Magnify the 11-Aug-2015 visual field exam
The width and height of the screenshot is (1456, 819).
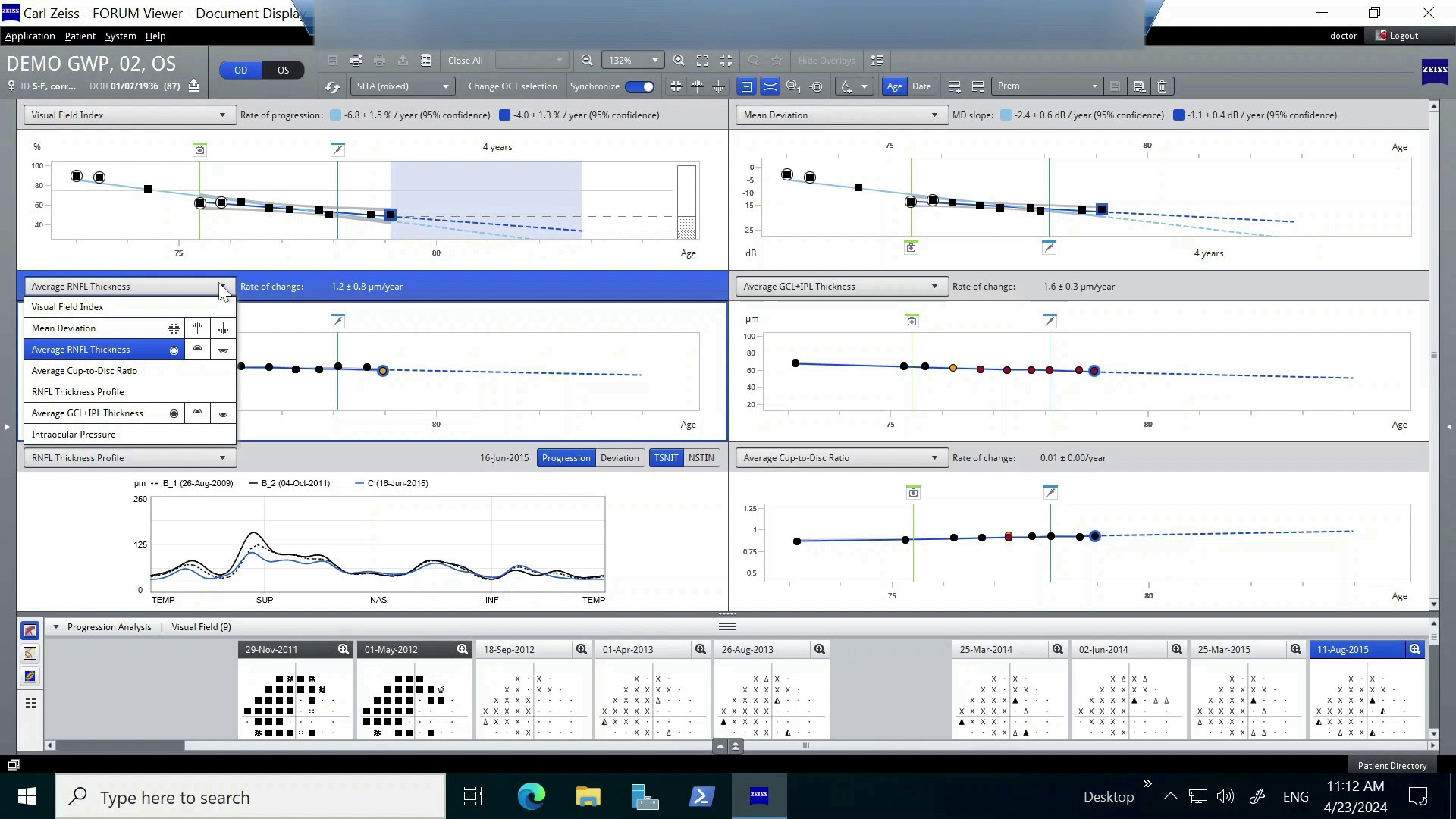(x=1415, y=650)
